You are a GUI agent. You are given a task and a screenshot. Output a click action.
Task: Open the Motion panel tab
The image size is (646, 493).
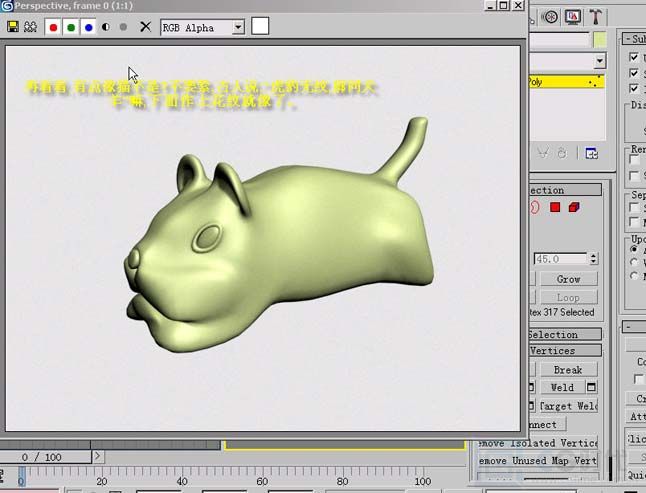pyautogui.click(x=551, y=17)
